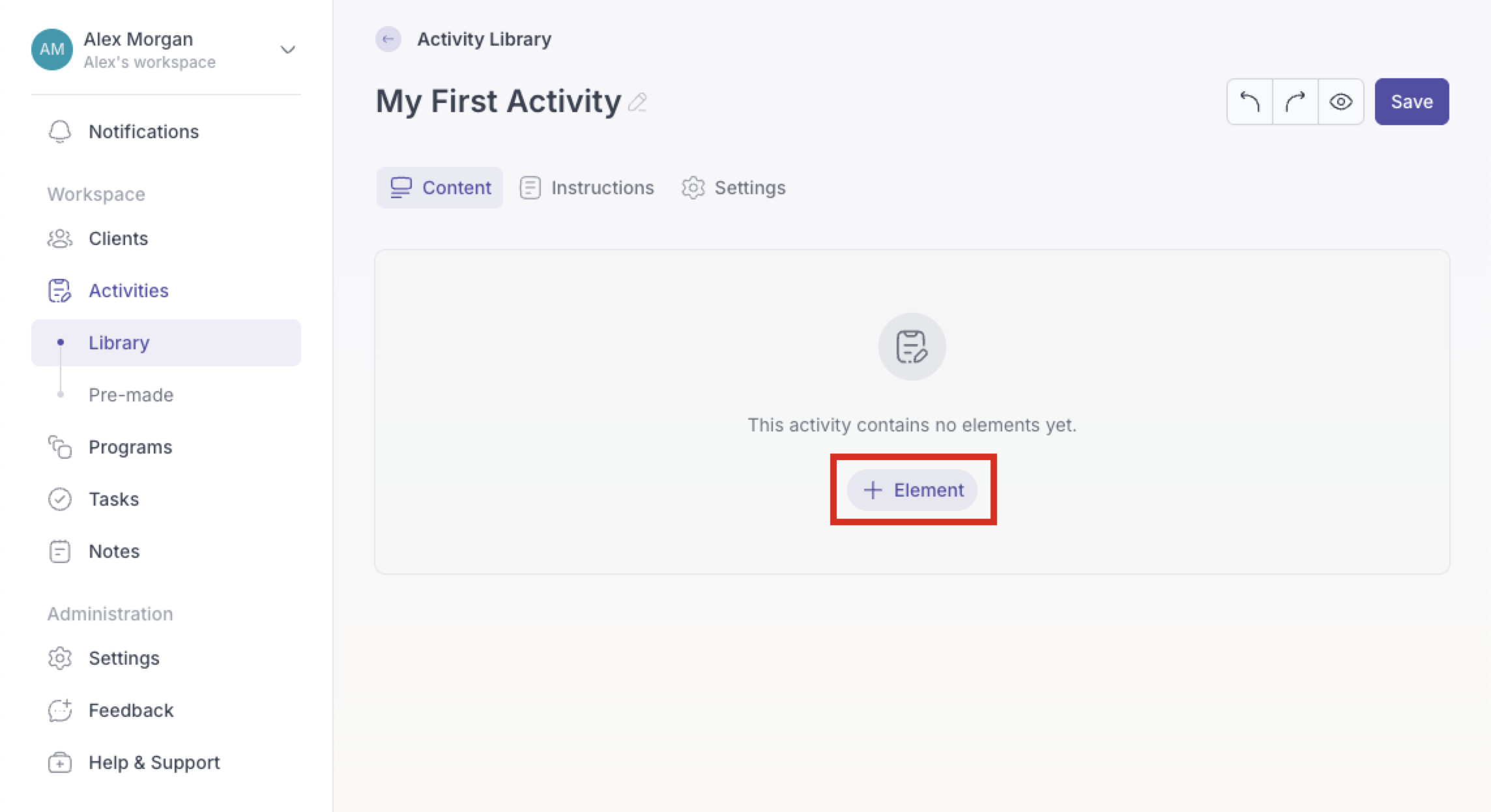Click the pencil icon to rename activity
This screenshot has width=1491, height=812.
637,102
